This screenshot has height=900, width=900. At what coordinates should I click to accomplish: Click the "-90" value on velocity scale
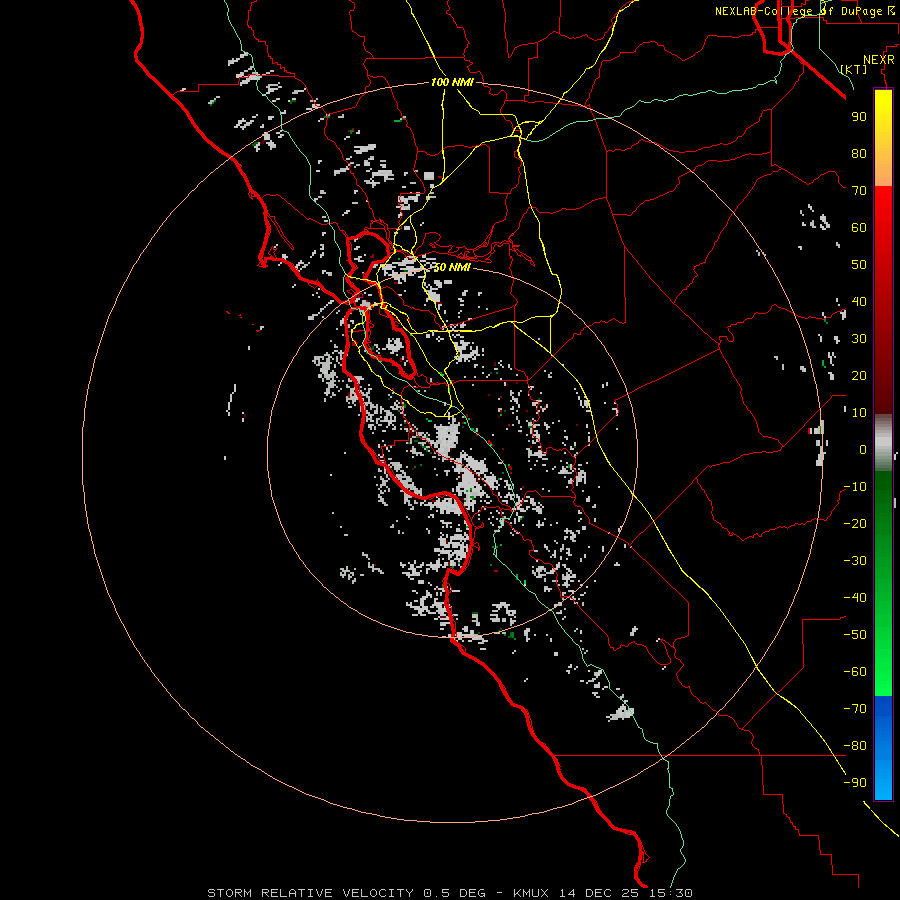click(855, 782)
